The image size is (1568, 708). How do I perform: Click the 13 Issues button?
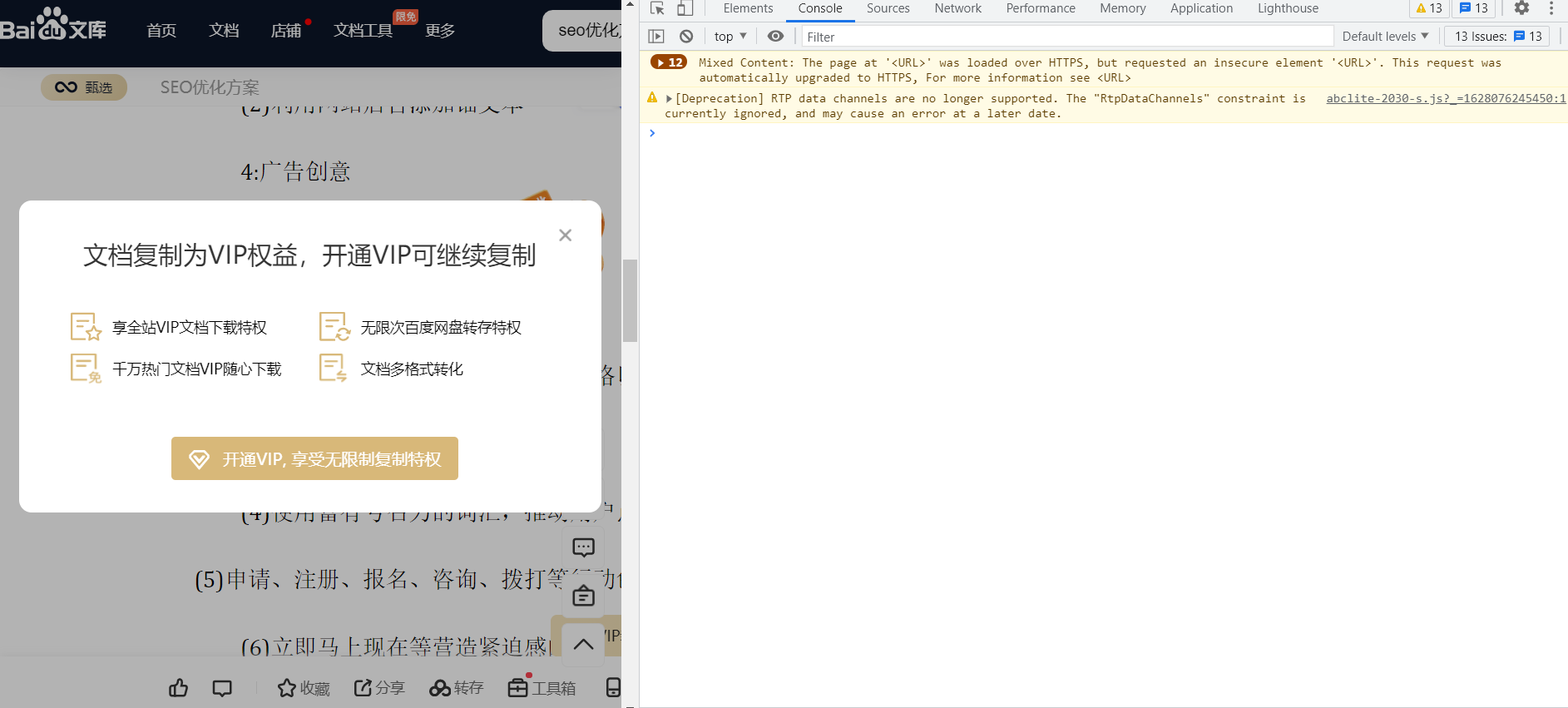1497,36
